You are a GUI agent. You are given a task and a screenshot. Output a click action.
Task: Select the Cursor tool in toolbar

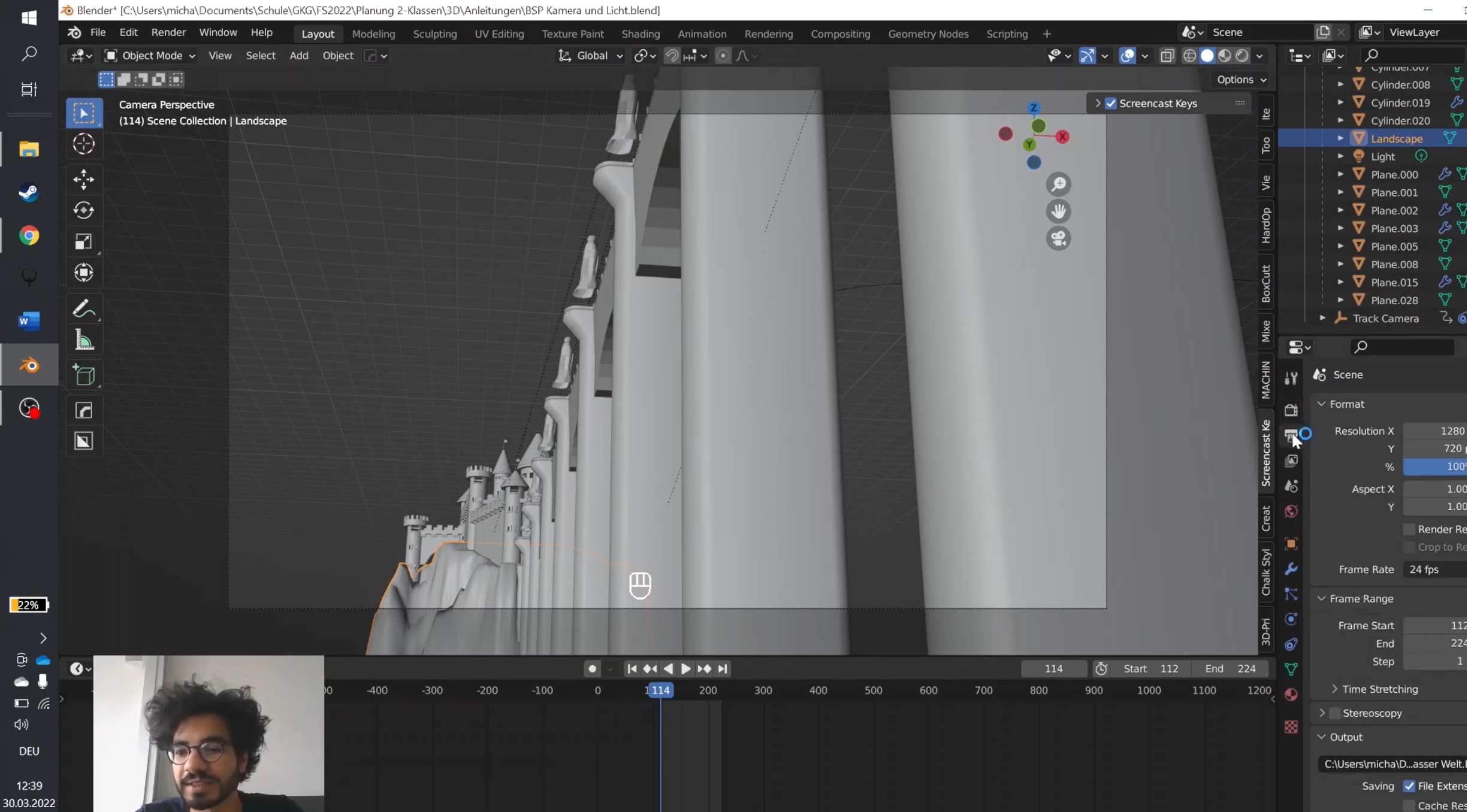[x=84, y=144]
